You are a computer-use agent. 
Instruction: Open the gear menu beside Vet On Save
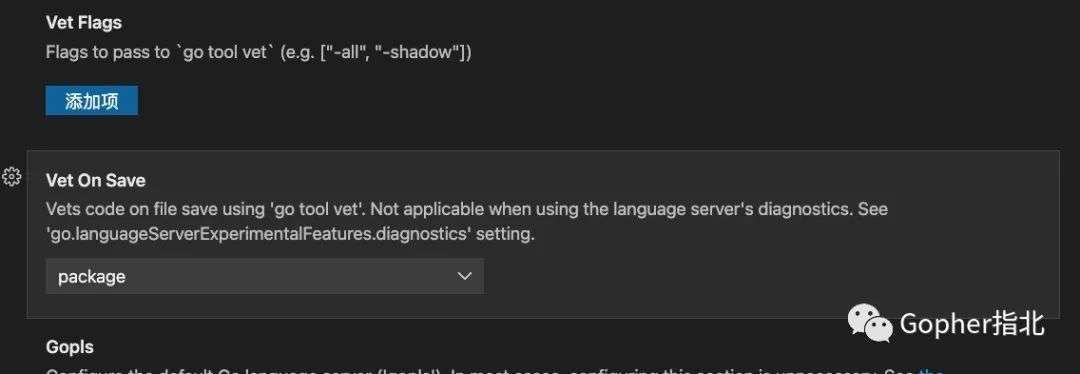12,177
